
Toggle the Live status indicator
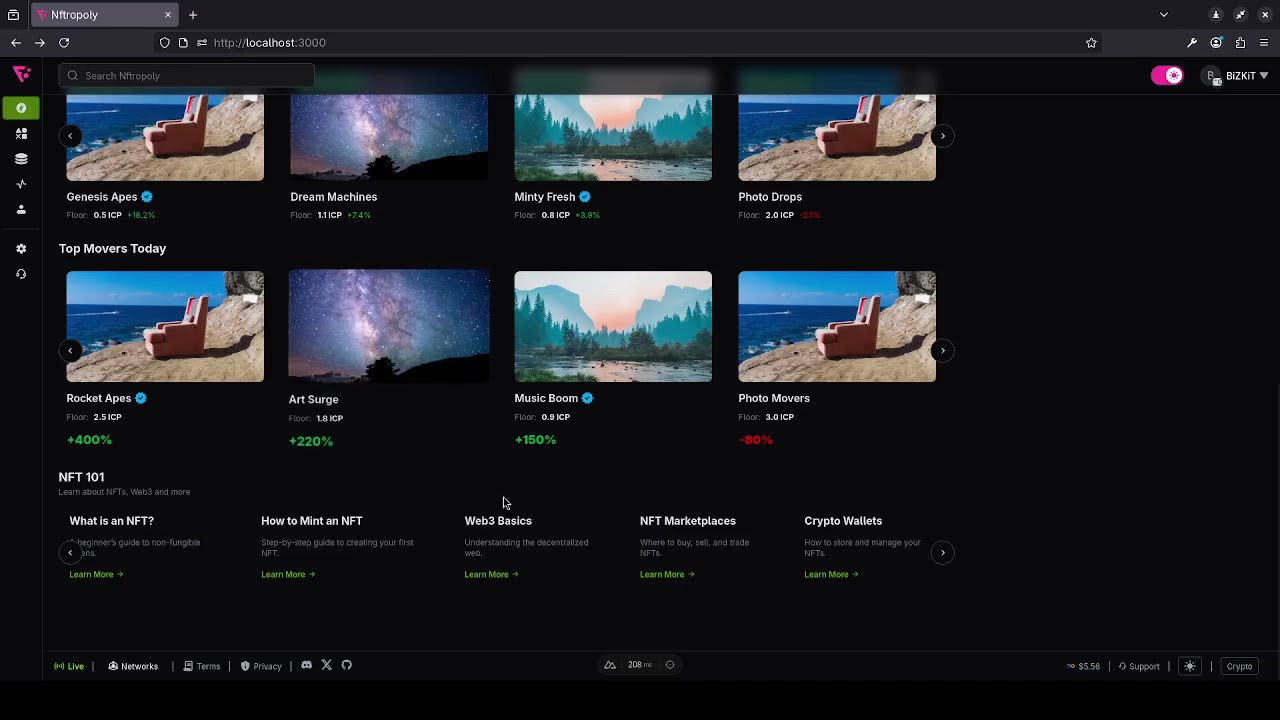69,666
